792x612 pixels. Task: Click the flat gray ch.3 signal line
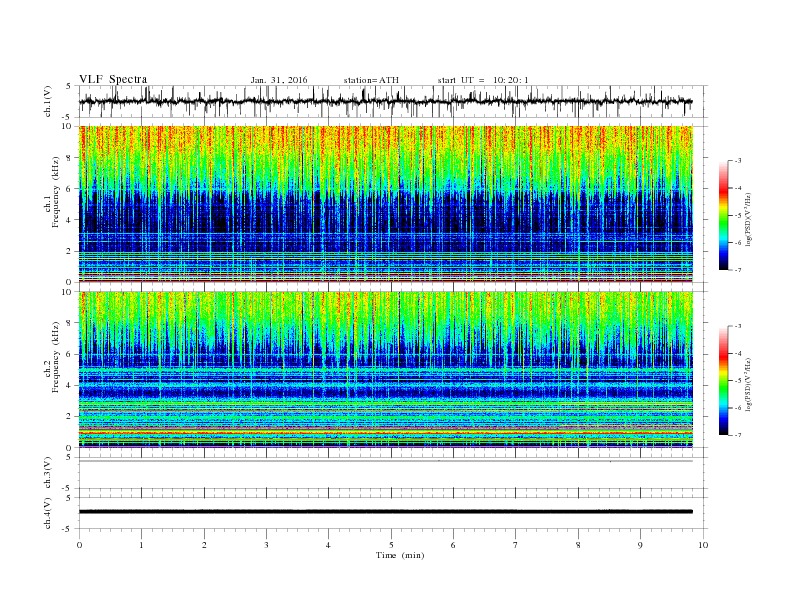tap(386, 461)
